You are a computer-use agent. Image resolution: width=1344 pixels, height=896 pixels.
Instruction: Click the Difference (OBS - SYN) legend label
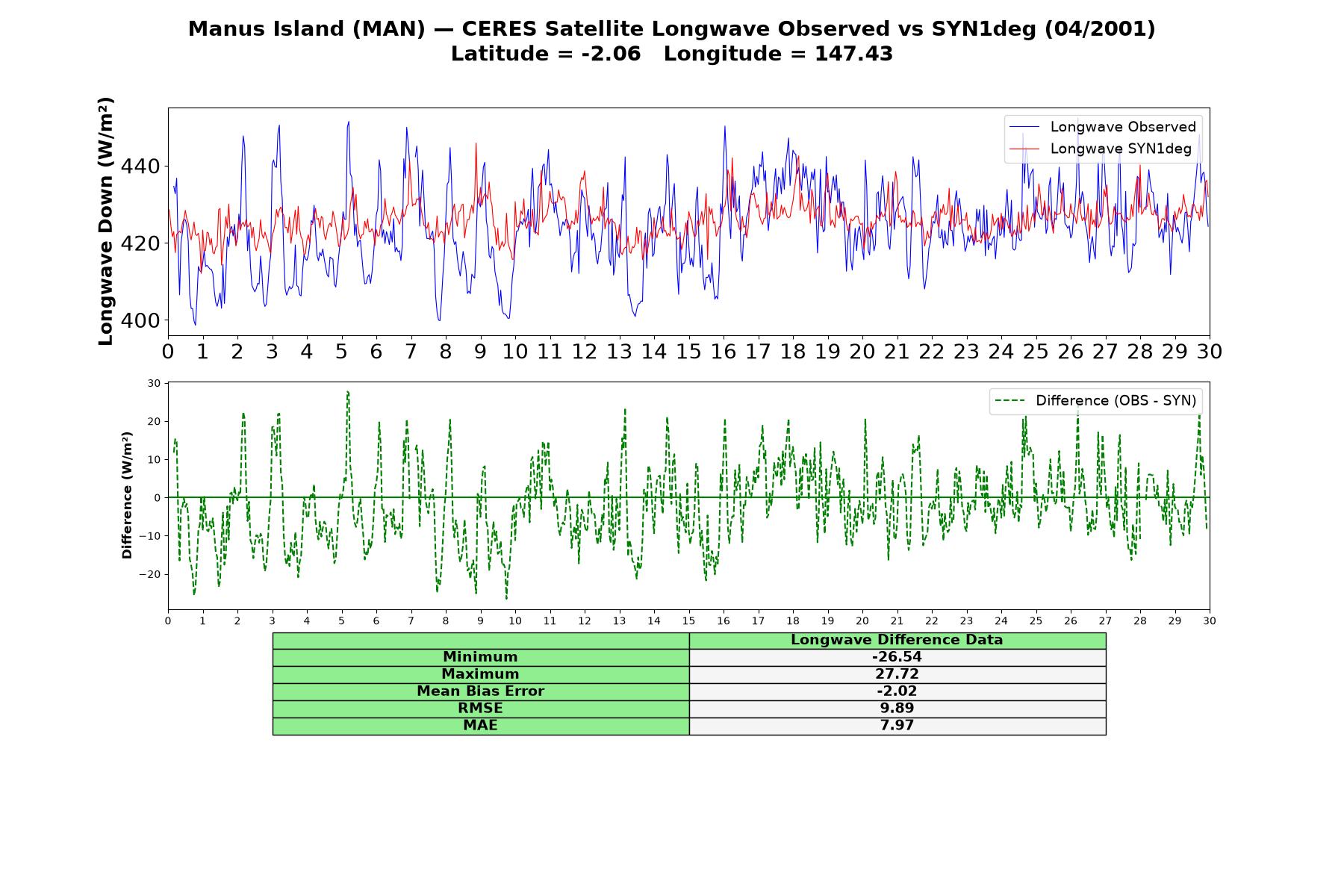1116,401
